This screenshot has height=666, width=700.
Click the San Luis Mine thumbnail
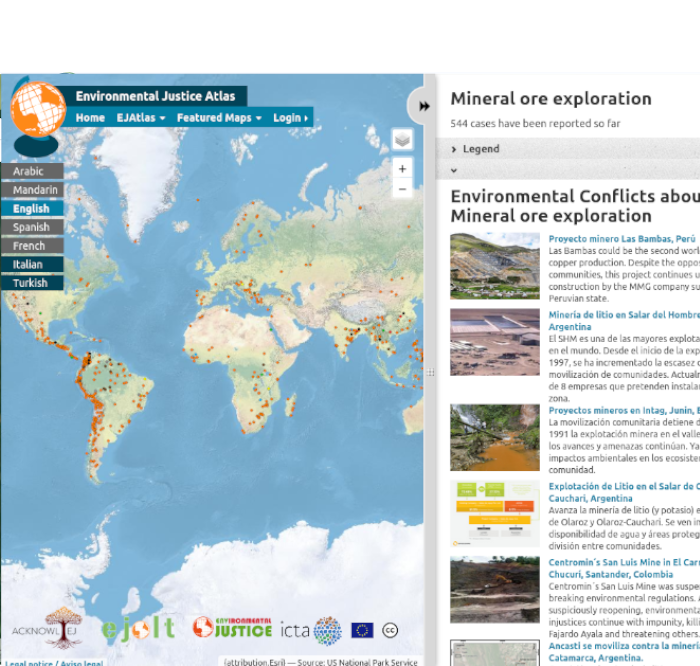pyautogui.click(x=495, y=589)
